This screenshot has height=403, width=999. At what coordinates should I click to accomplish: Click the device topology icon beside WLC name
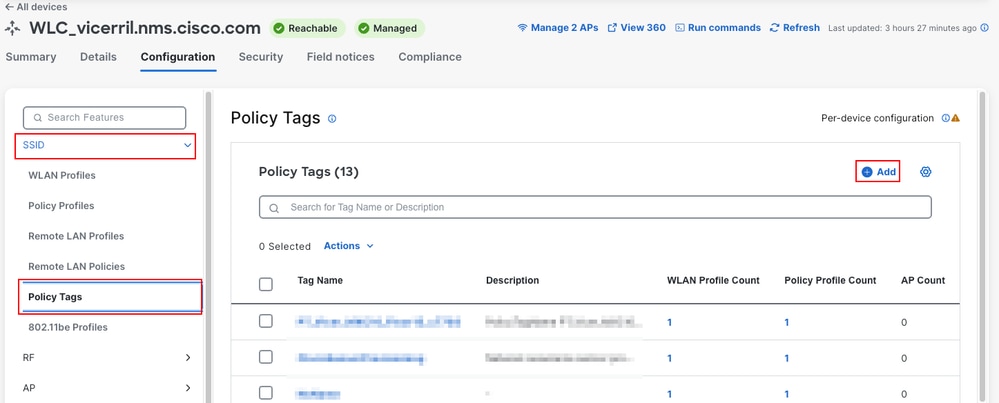(x=13, y=29)
